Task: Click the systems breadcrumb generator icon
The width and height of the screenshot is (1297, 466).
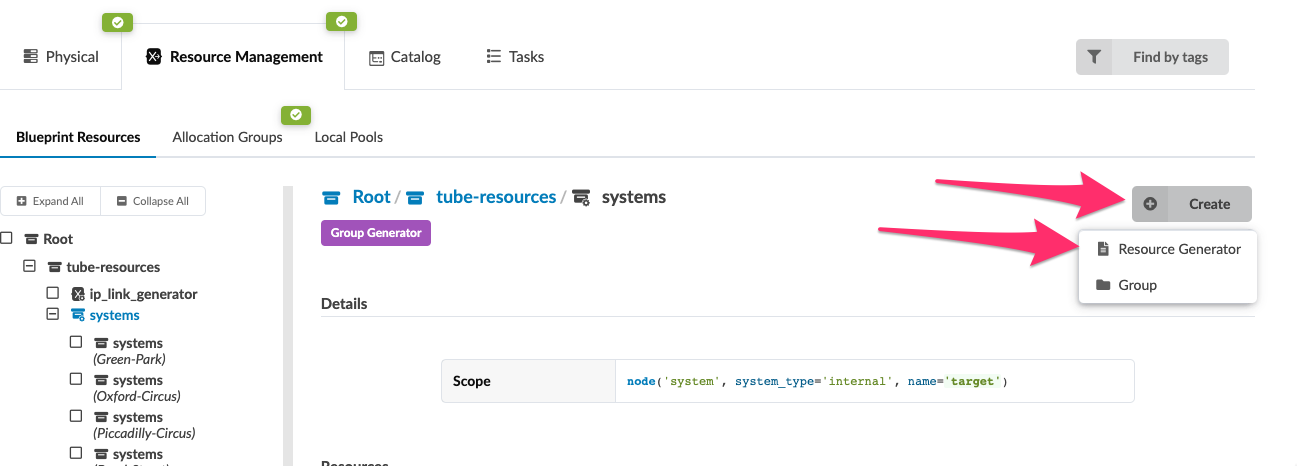Action: 581,198
